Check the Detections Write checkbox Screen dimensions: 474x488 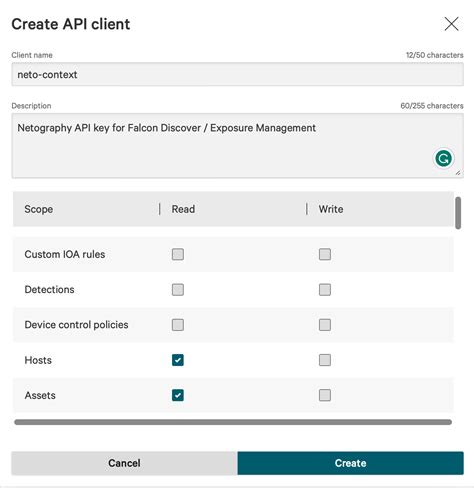tap(325, 290)
